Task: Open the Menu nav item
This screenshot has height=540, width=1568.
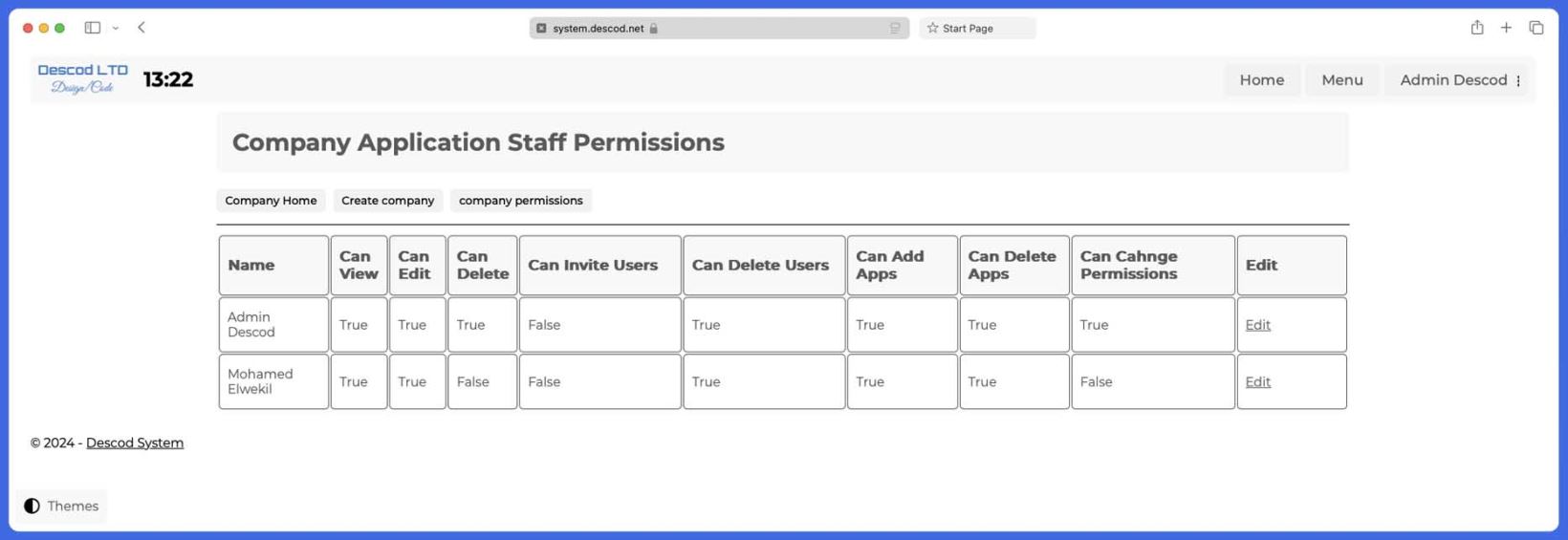Action: tap(1342, 80)
